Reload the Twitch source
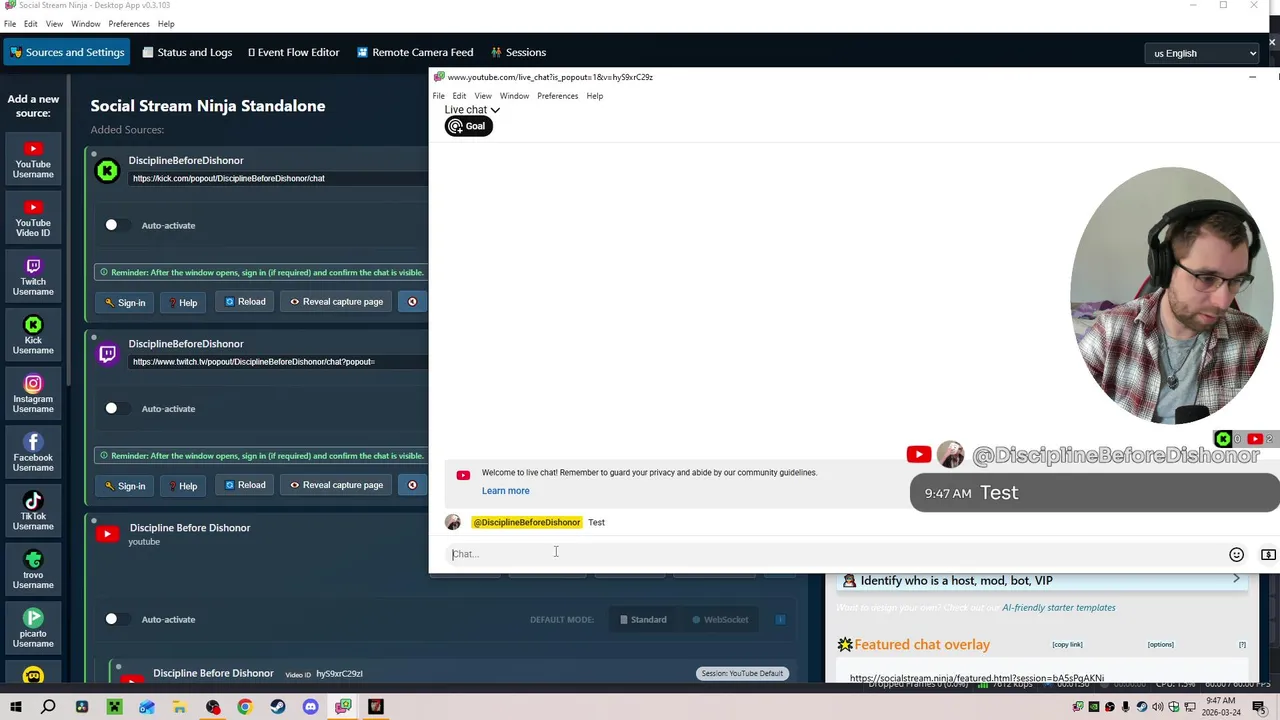Viewport: 1280px width, 720px height. (245, 485)
